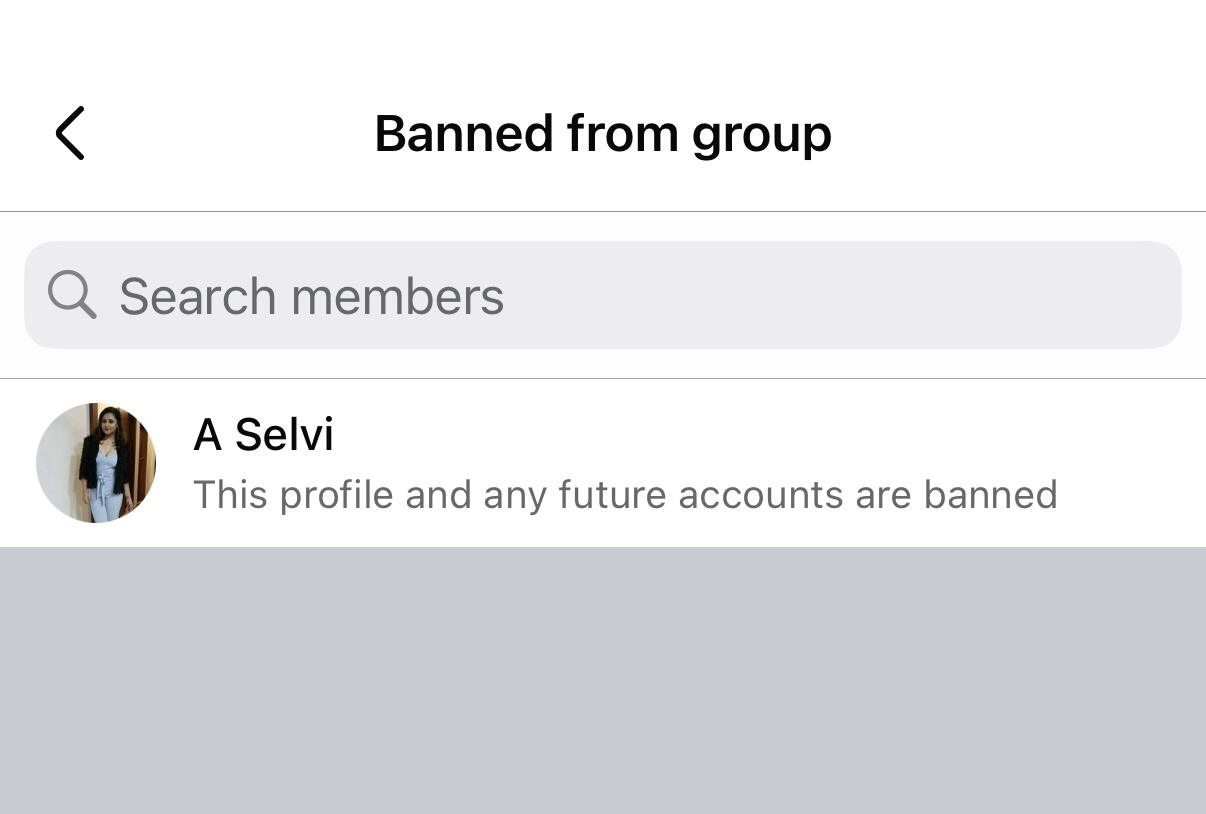Click the word 'Selvi' in the member name
Screen dimensions: 1206x814
coord(284,435)
